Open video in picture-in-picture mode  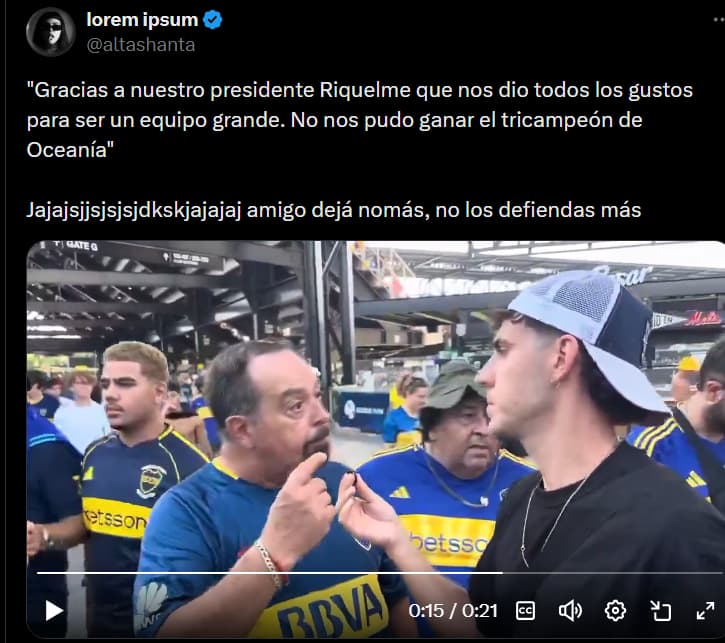660,611
